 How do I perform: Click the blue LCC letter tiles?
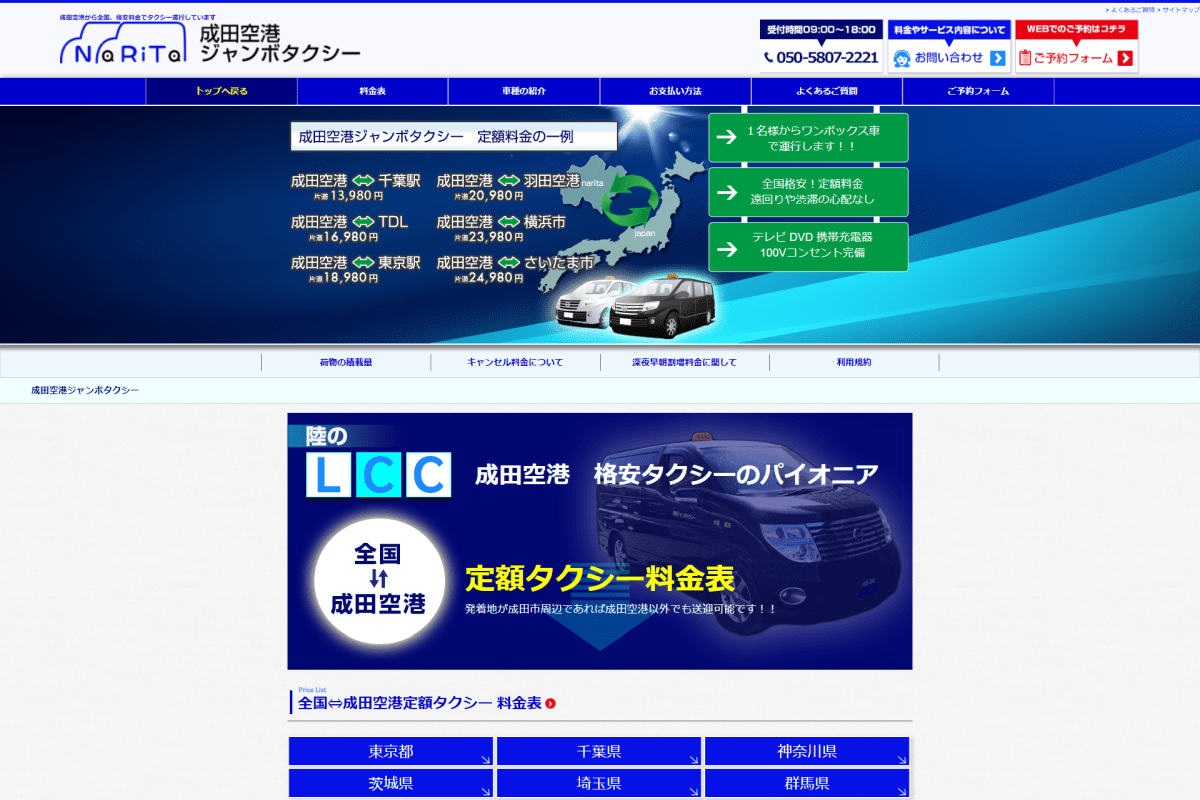click(x=379, y=475)
